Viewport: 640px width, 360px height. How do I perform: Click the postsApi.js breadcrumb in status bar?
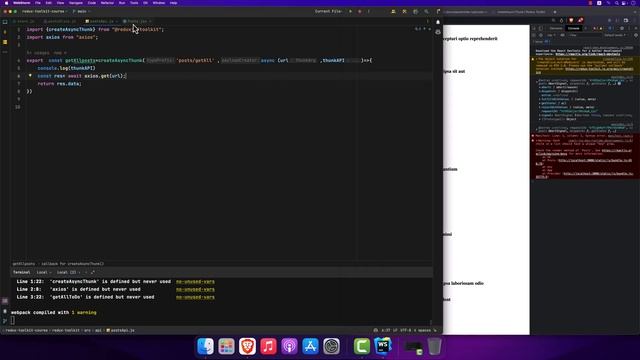coord(120,330)
